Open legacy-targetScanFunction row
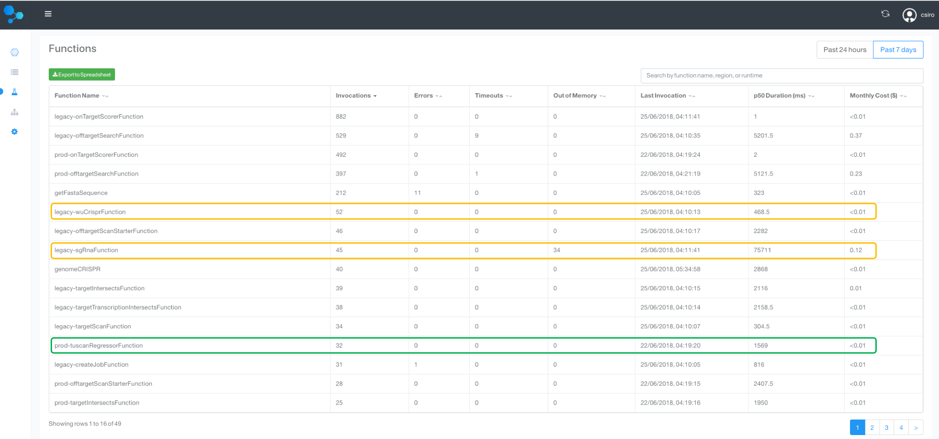 [x=486, y=326]
